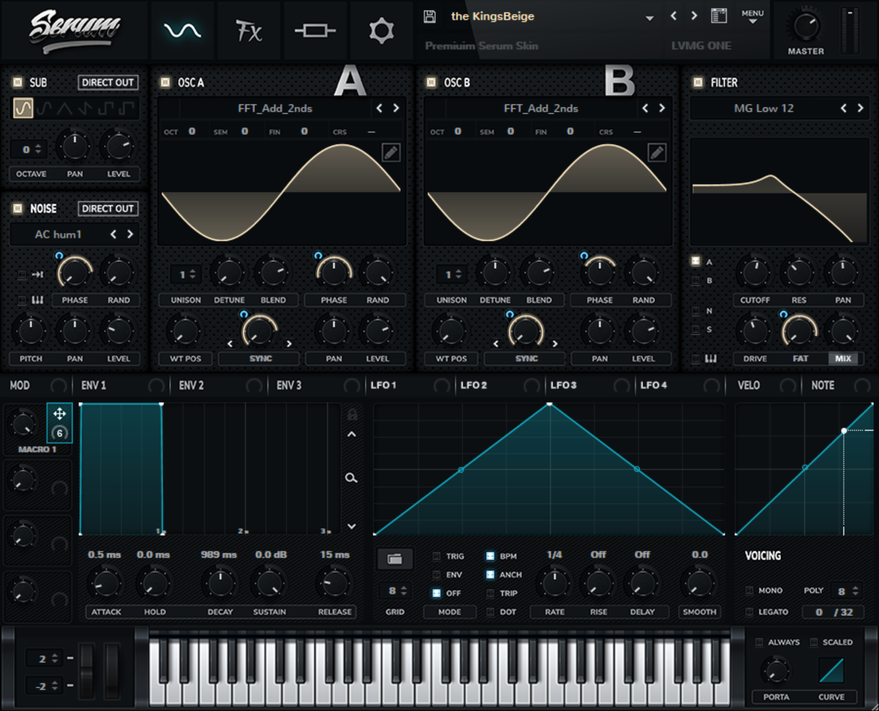
Task: Select next noise sample after AC hum1
Action: pos(130,234)
